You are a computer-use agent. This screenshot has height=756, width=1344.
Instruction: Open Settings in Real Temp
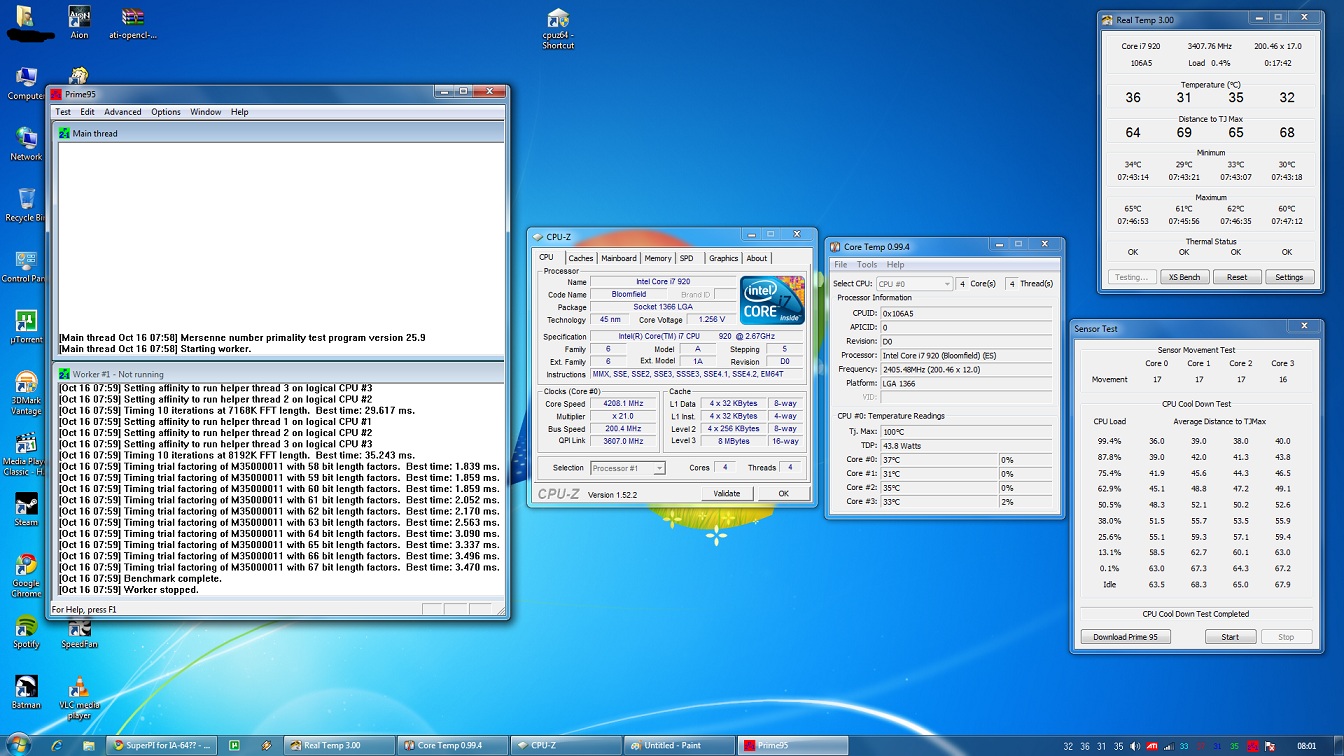[1289, 277]
